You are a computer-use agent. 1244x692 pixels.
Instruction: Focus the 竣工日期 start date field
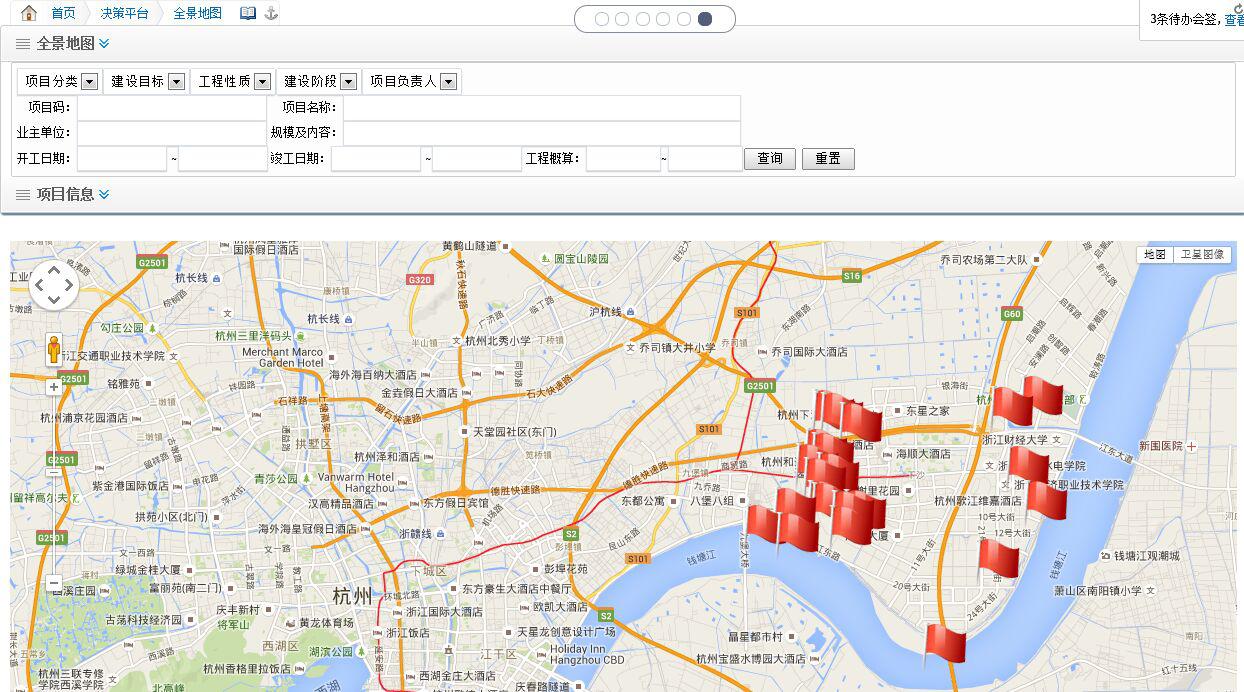[376, 159]
